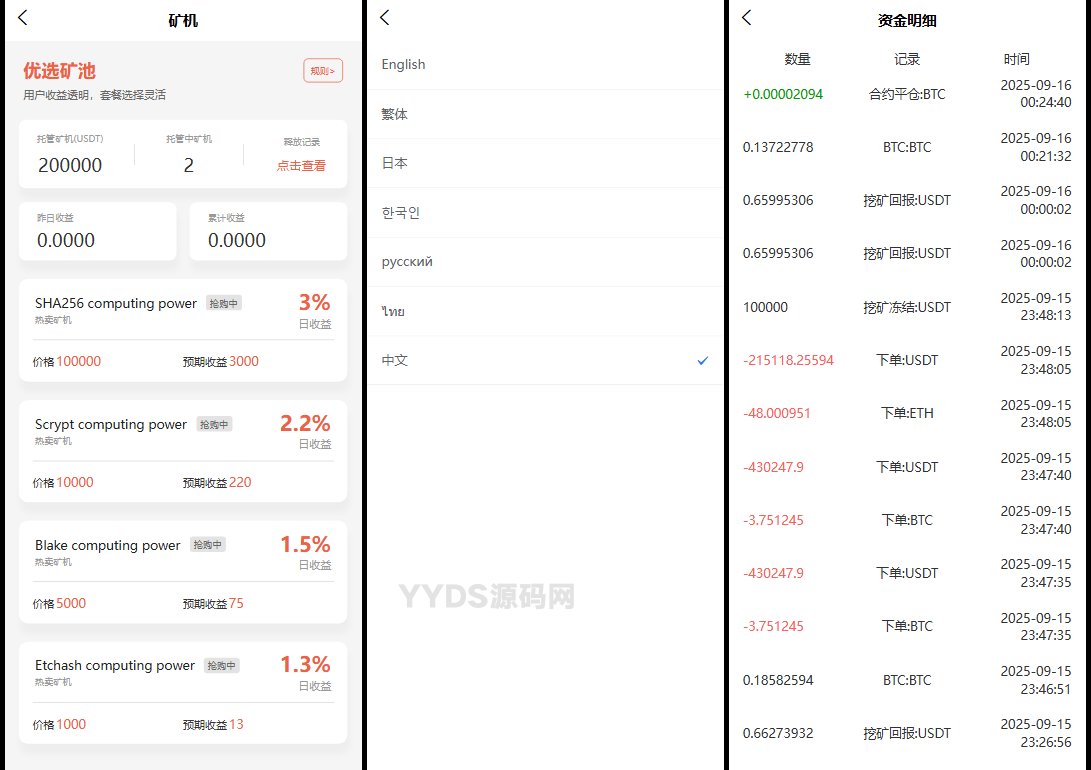Viewport: 1091px width, 770px height.
Task: Click amount 100000 in fund details
Action: click(765, 307)
